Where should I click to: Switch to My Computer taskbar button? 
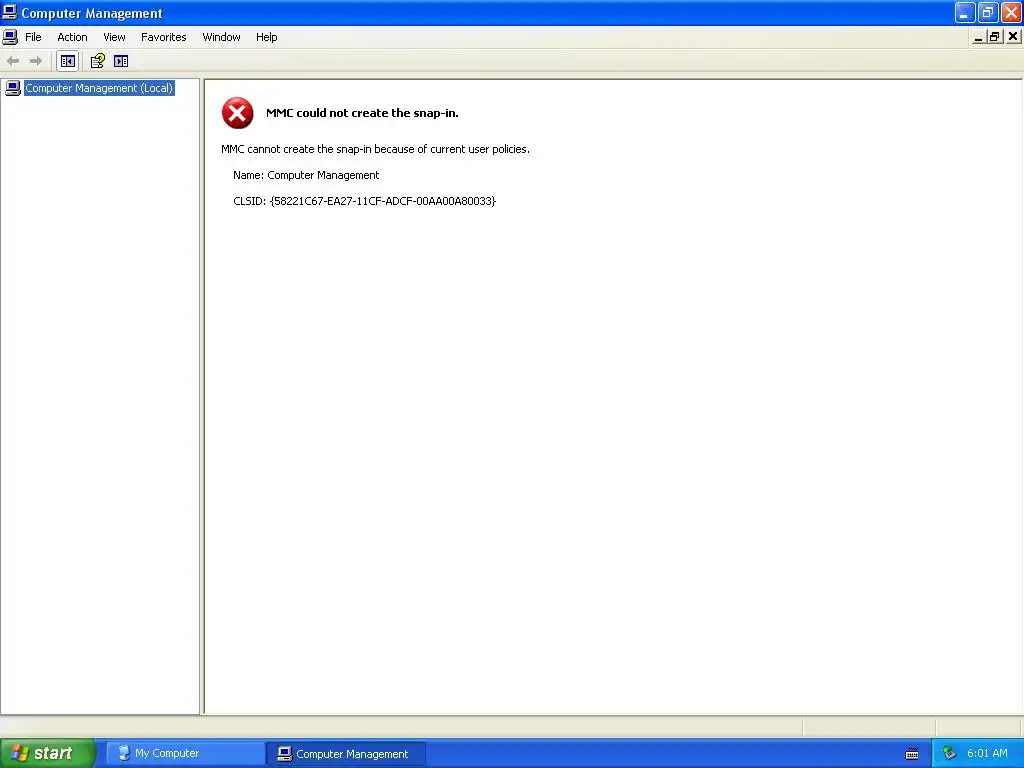[185, 754]
